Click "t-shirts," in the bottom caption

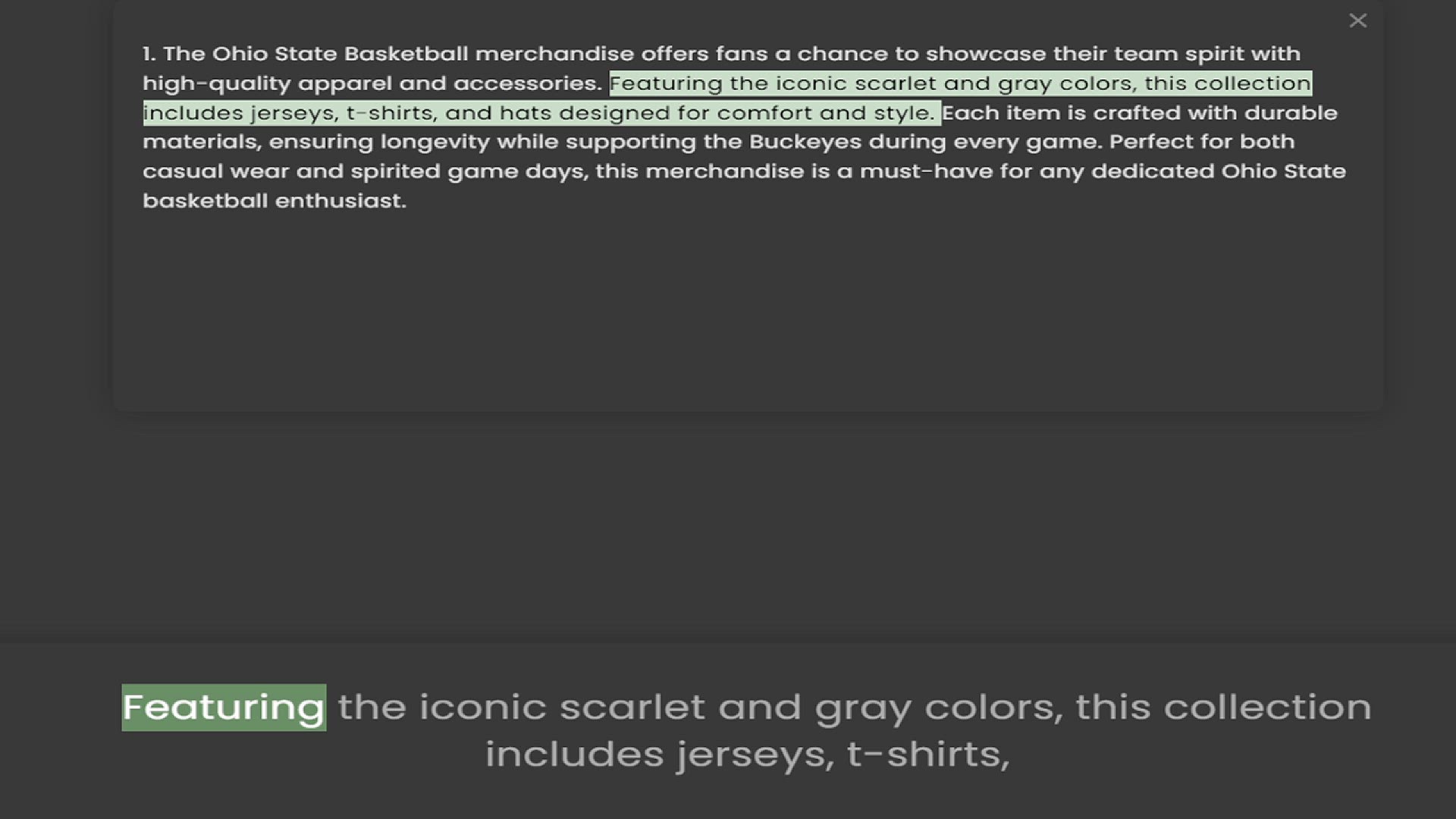[928, 754]
